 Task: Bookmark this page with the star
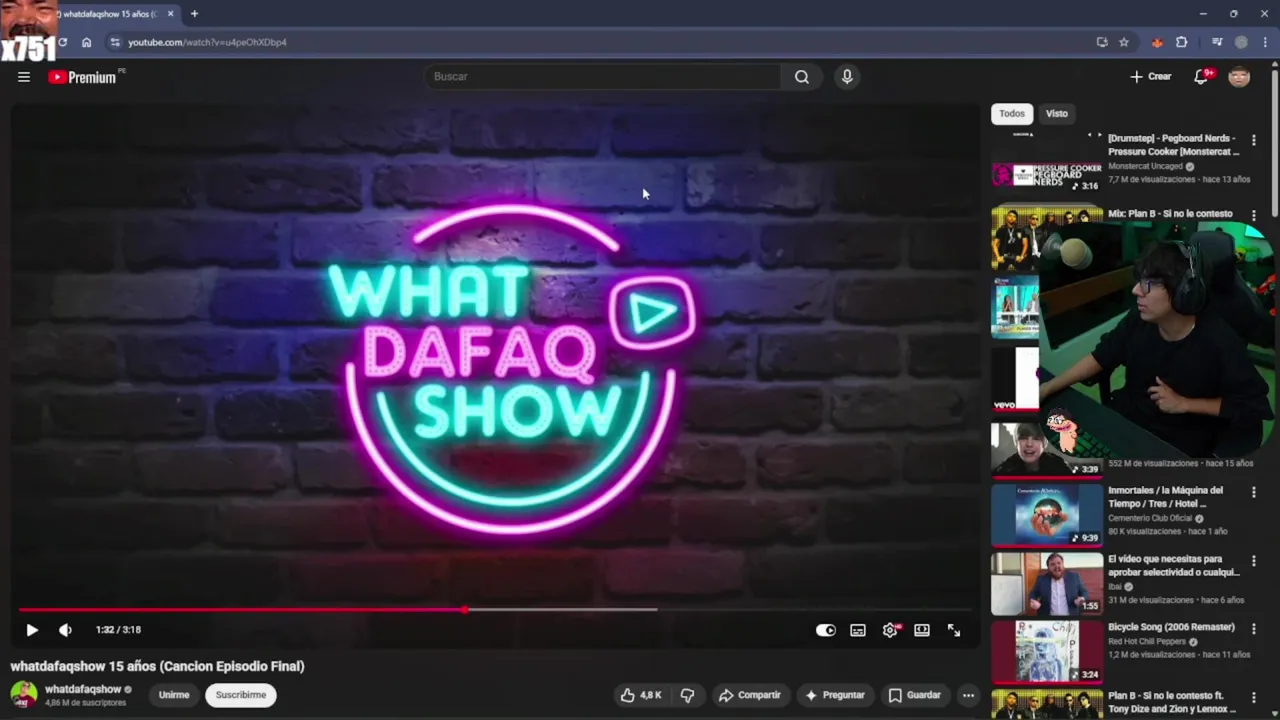[x=1124, y=42]
